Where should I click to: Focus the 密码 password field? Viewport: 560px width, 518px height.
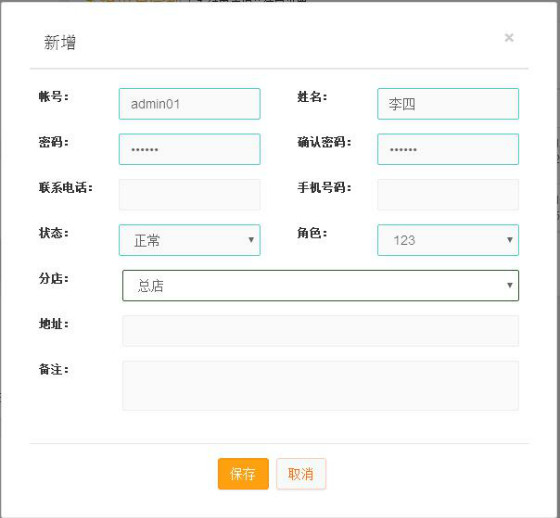click(190, 149)
